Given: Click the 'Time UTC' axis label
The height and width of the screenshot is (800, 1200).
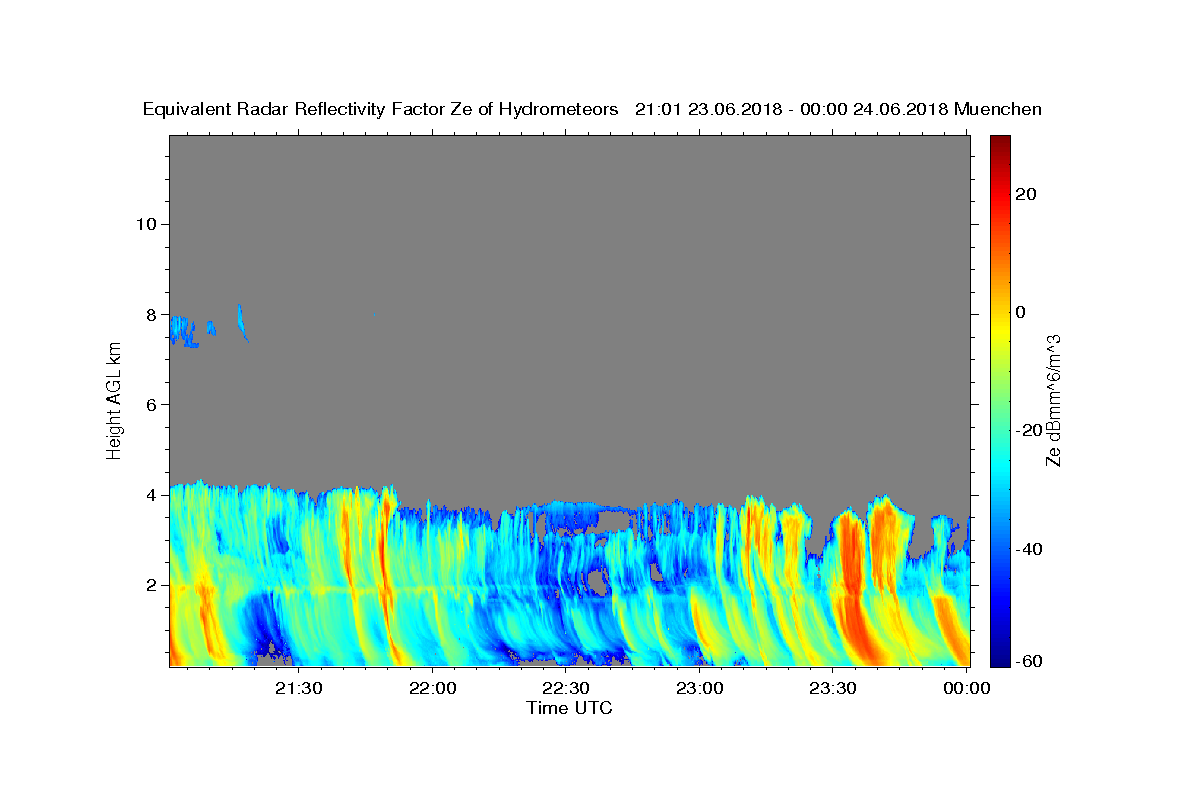Looking at the screenshot, I should [569, 708].
